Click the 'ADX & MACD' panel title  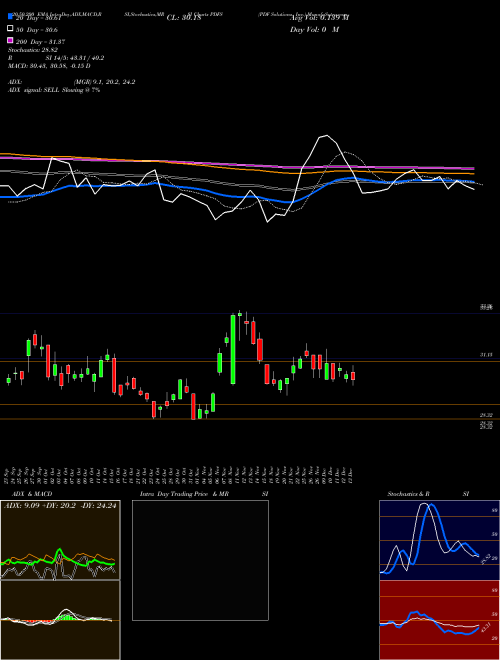click(x=30, y=494)
